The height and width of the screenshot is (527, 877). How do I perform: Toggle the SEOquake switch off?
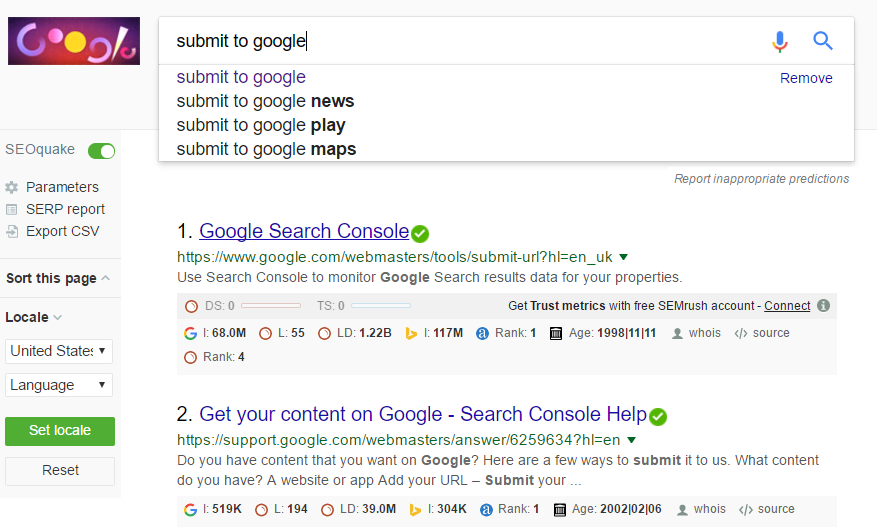(101, 151)
